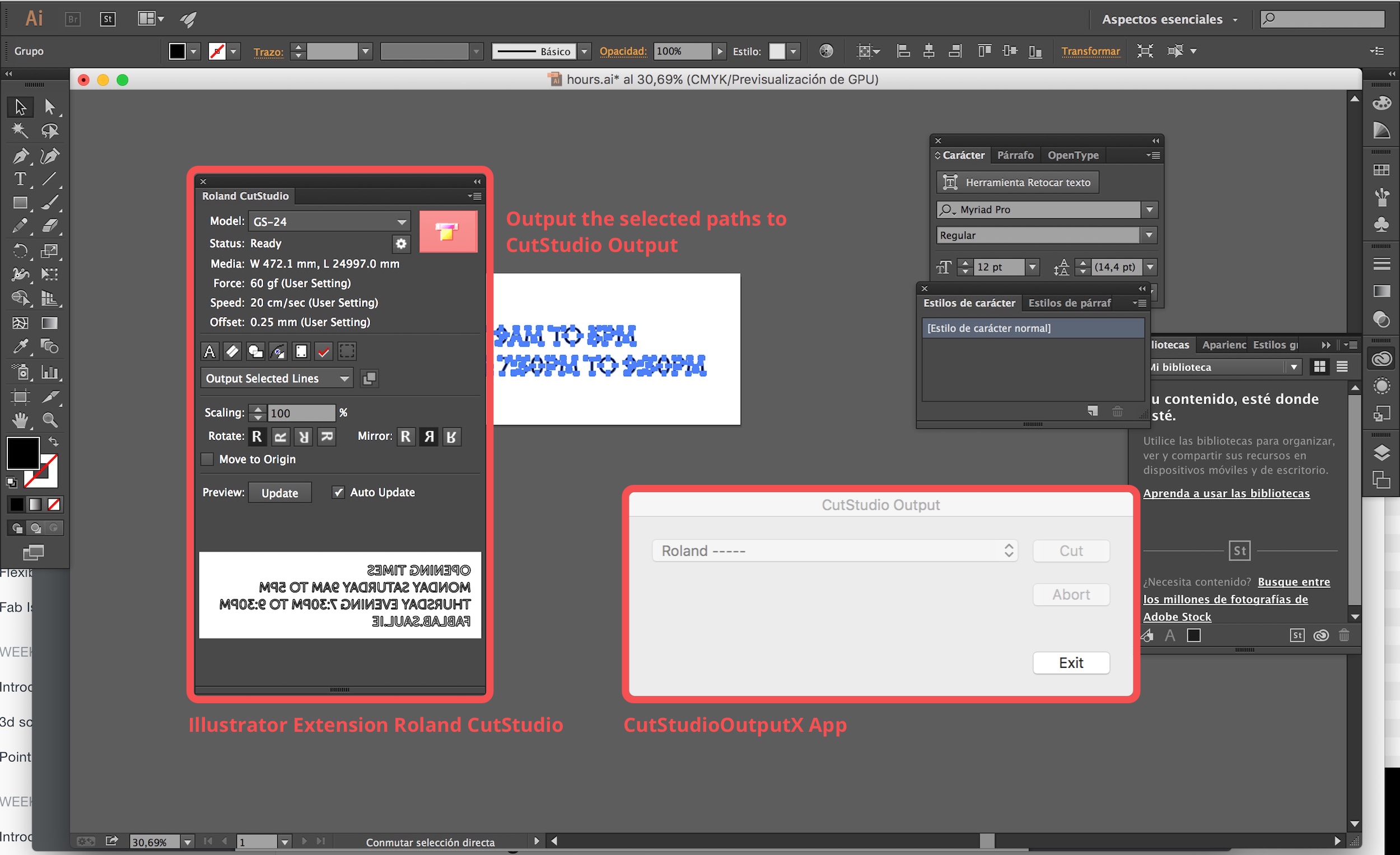This screenshot has width=1400, height=855.
Task: Select mirror off R option
Action: tap(405, 437)
